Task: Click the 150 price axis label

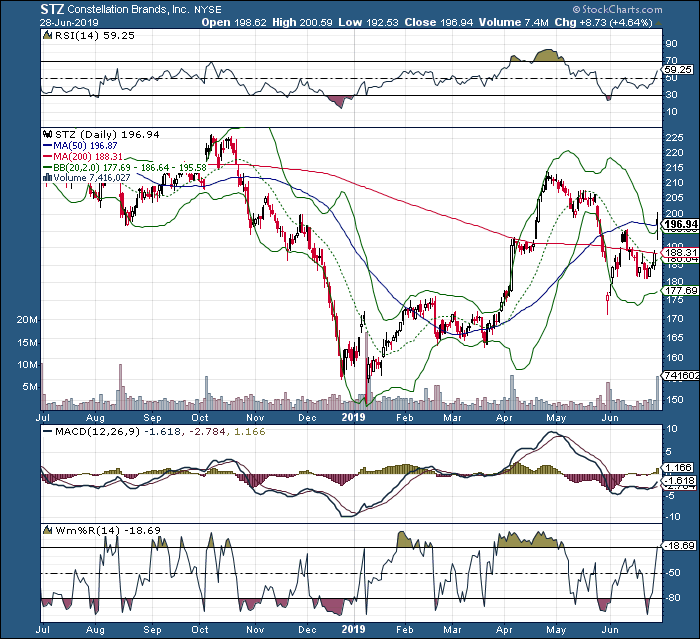Action: point(674,400)
